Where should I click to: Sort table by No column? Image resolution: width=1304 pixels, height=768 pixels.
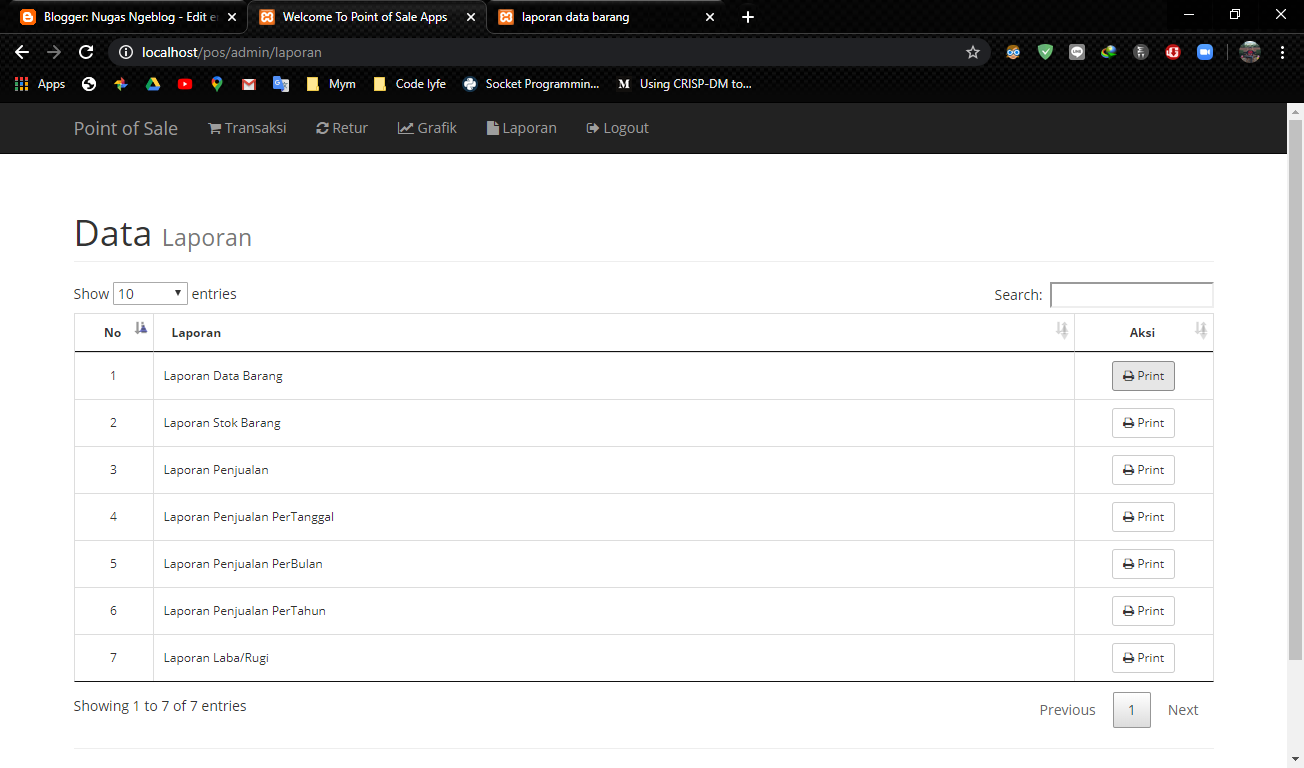(x=113, y=332)
